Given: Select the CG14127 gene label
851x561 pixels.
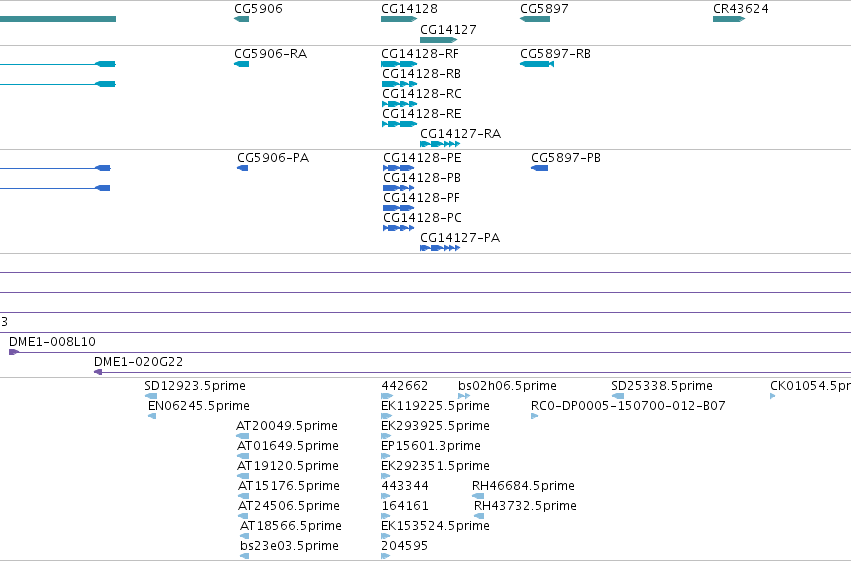Looking at the screenshot, I should pos(448,30).
